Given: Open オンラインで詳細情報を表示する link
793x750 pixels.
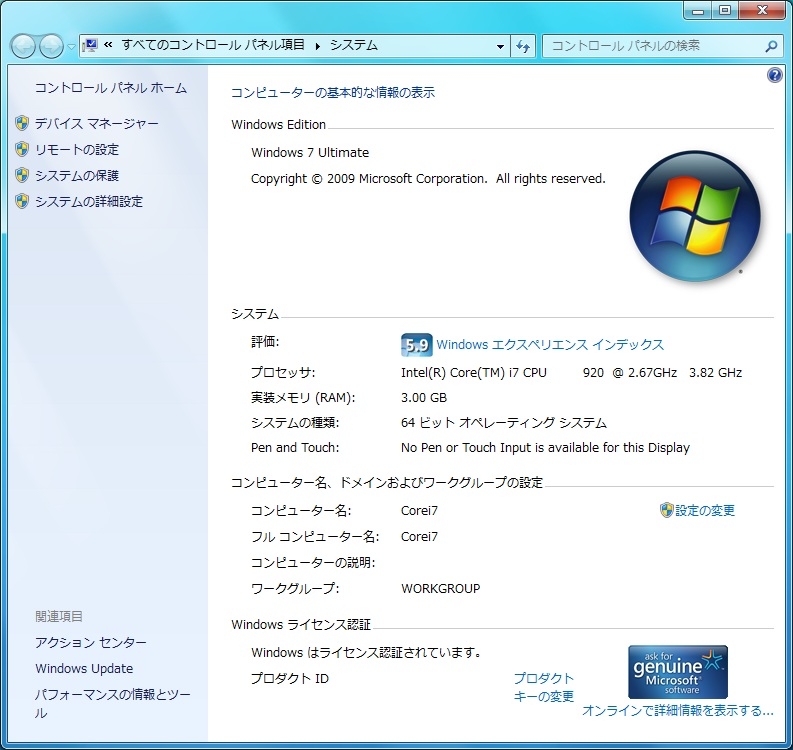Looking at the screenshot, I should 678,711.
